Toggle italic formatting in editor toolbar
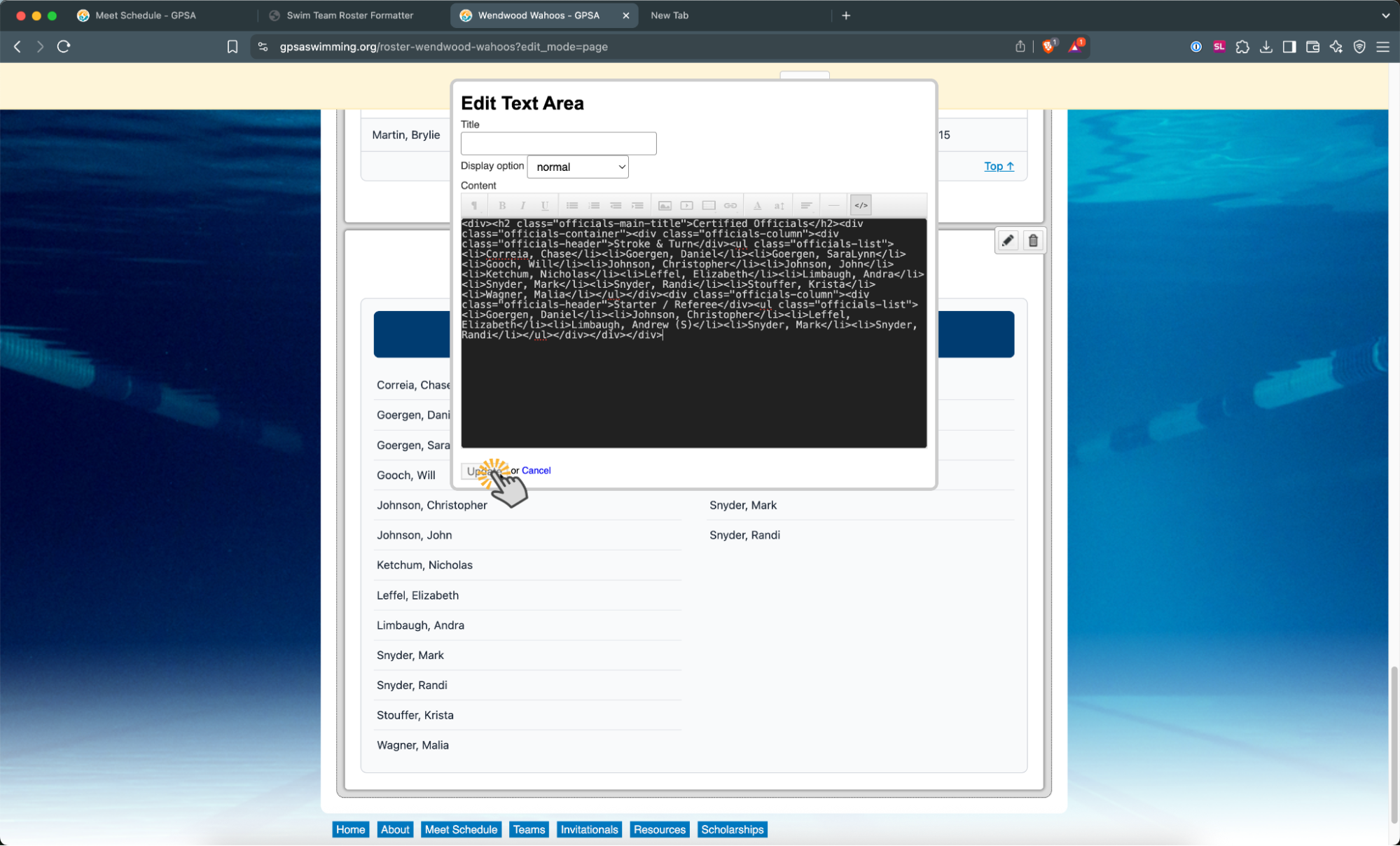The width and height of the screenshot is (1400, 846). click(x=522, y=205)
